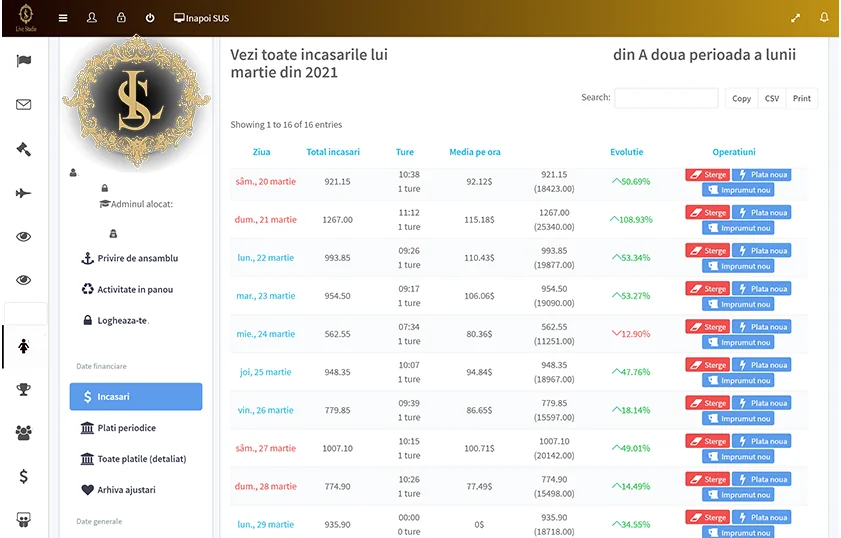Open the envelope messages icon
The image size is (841, 538).
coord(24,105)
